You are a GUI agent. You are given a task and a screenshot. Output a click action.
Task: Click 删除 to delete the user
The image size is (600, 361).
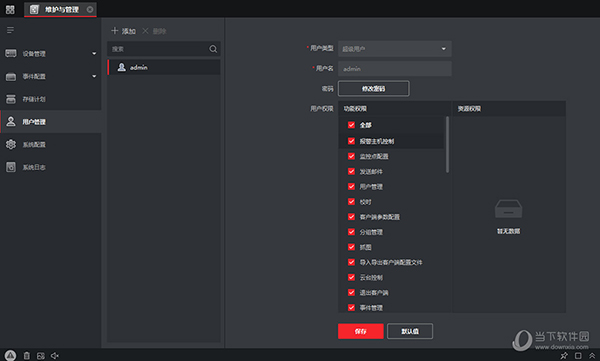154,31
